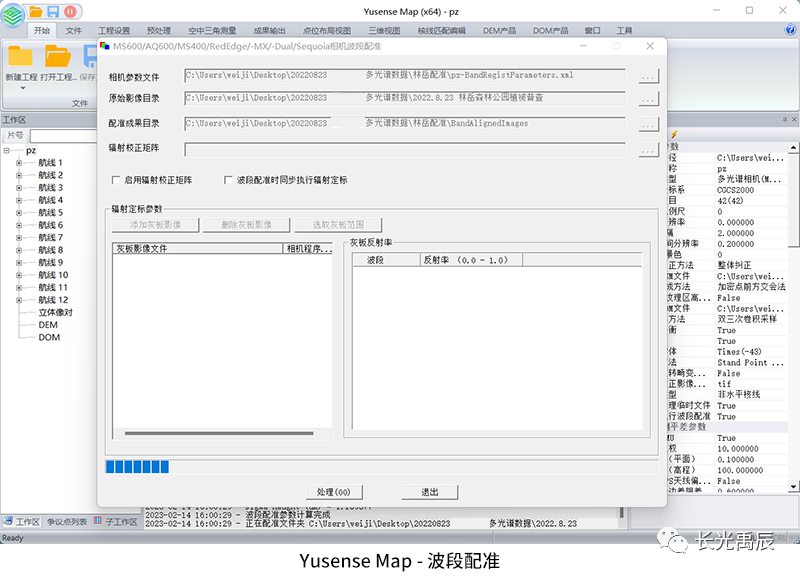
Task: Collapse the pz root project node
Action: pos(7,151)
